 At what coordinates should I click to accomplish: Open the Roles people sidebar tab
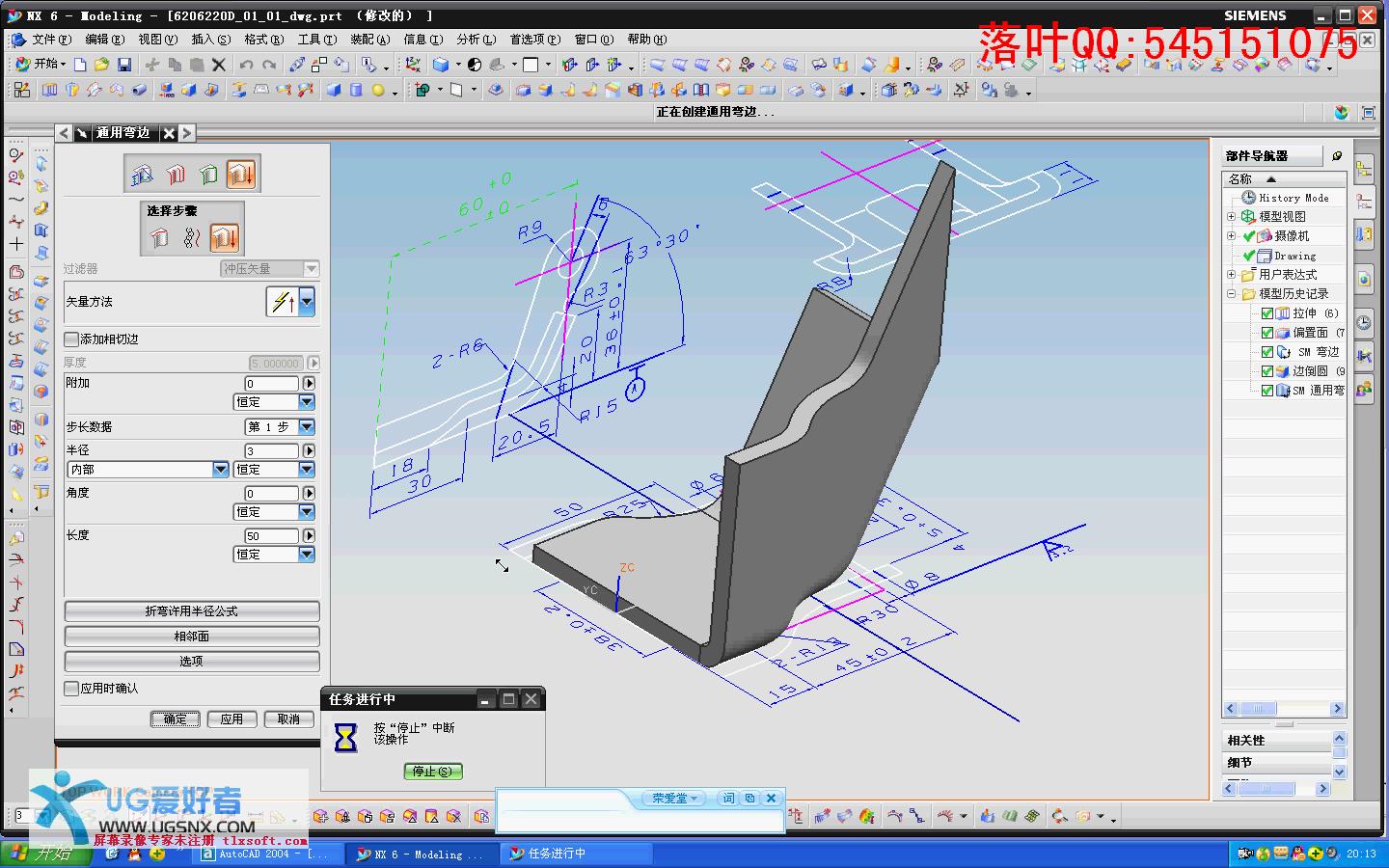coord(1364,389)
